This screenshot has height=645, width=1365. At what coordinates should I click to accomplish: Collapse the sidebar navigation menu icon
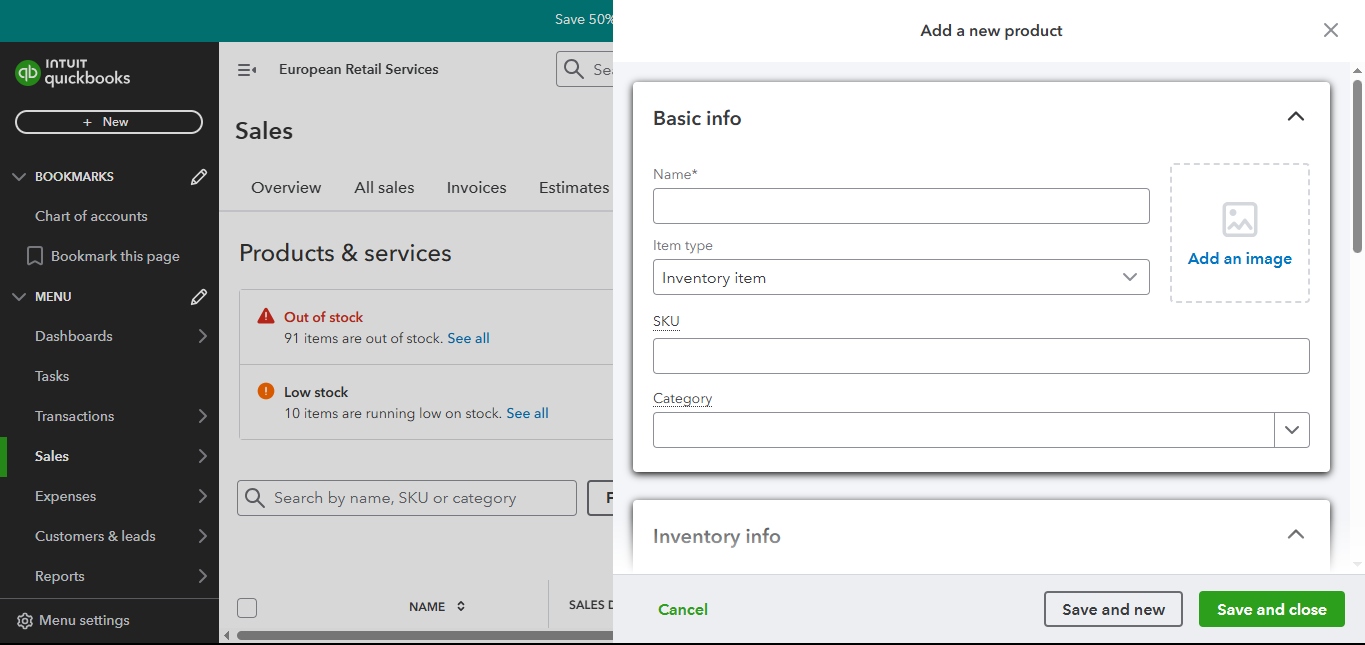(246, 70)
